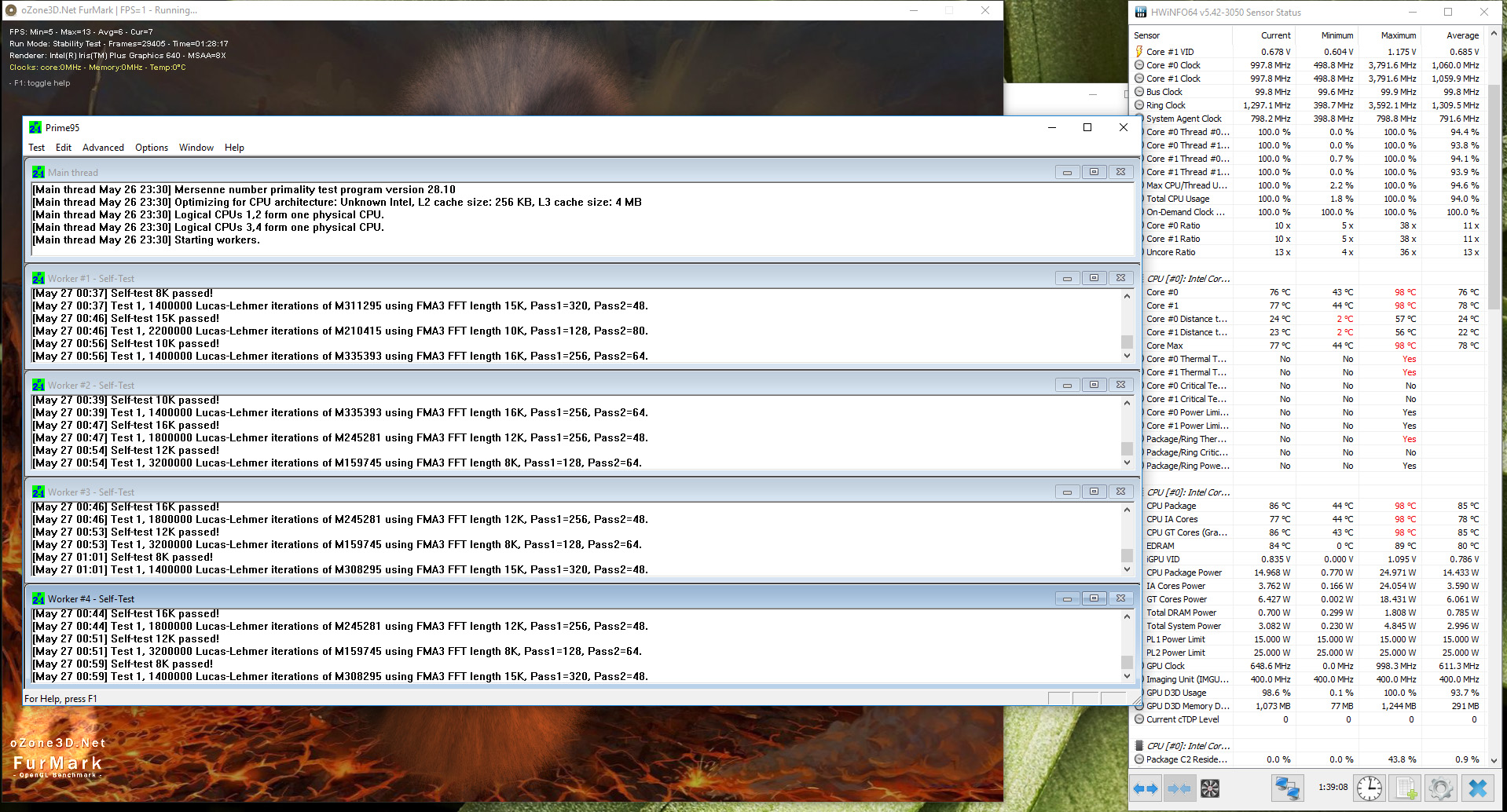Start logging with HWiNFO sheet-plus icon
The image size is (1507, 812).
[x=1406, y=788]
